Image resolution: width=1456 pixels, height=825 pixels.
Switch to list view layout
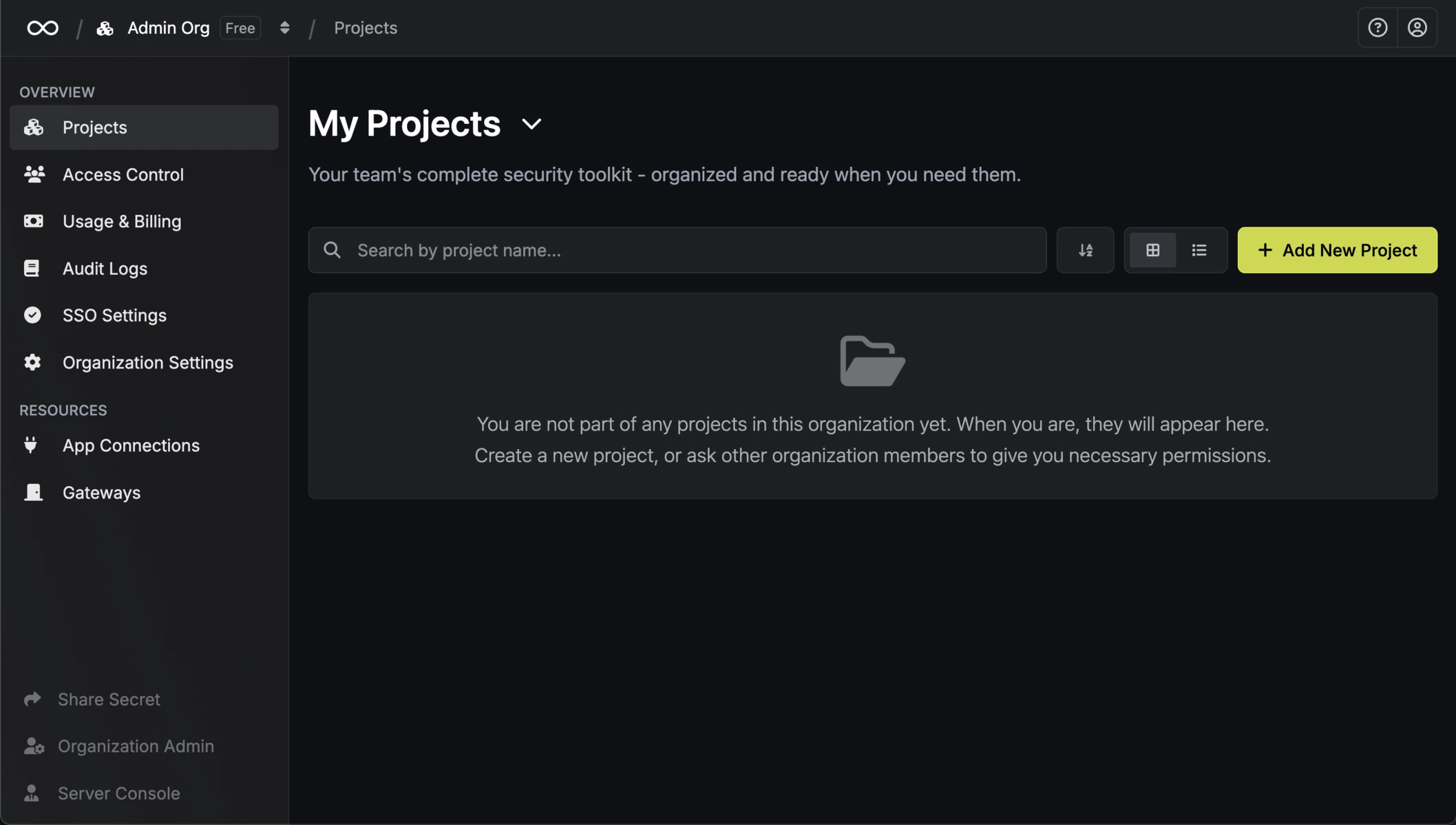click(x=1199, y=250)
